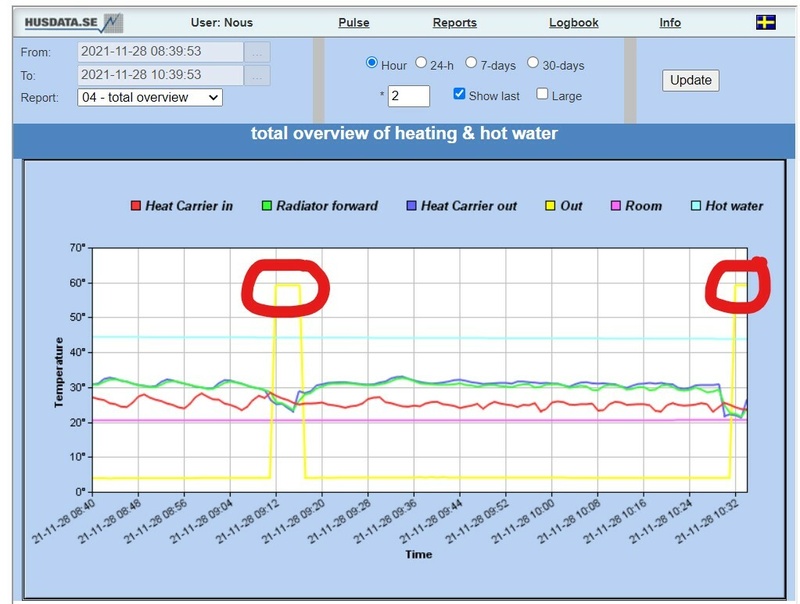The image size is (800, 604).
Task: Click the 70° axis label
Action: (x=78, y=247)
